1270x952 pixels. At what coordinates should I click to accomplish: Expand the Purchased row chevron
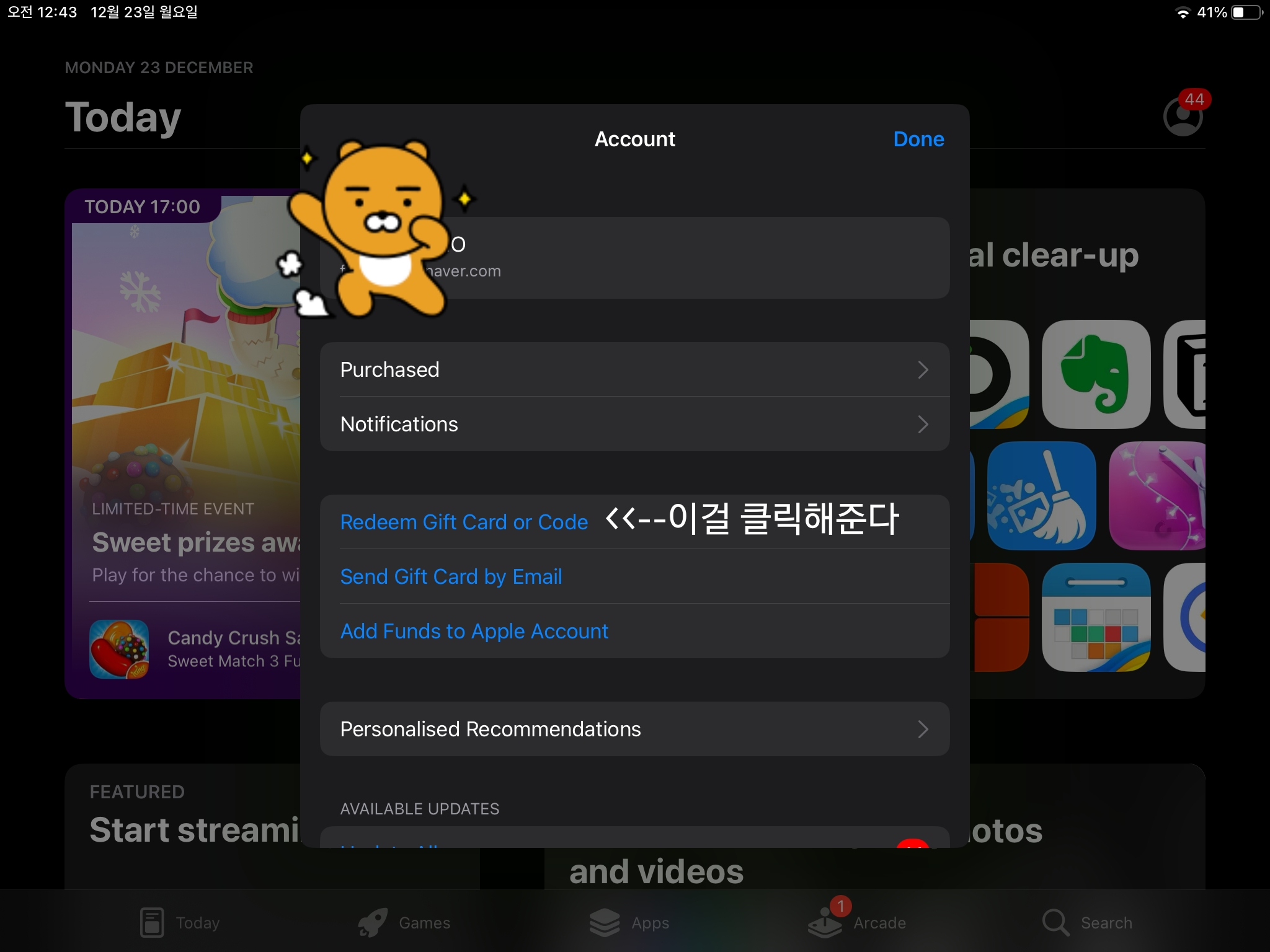923,370
